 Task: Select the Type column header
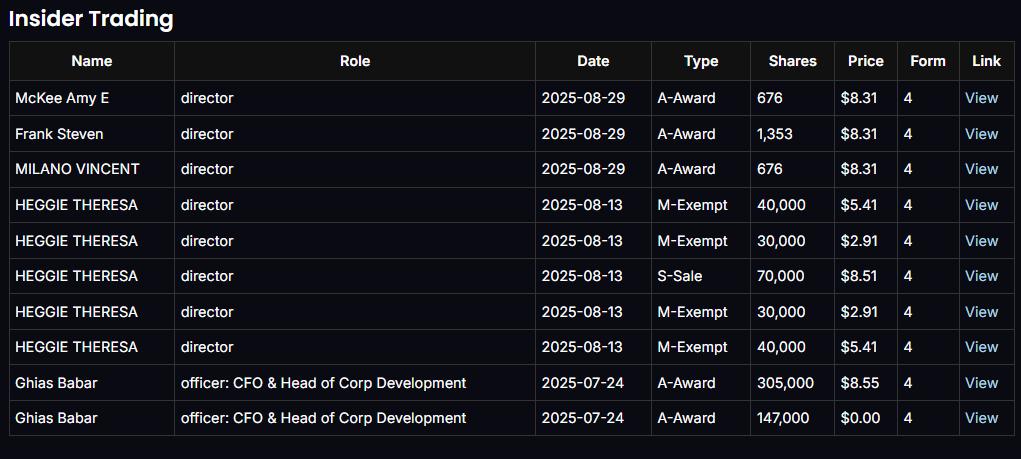click(x=701, y=61)
